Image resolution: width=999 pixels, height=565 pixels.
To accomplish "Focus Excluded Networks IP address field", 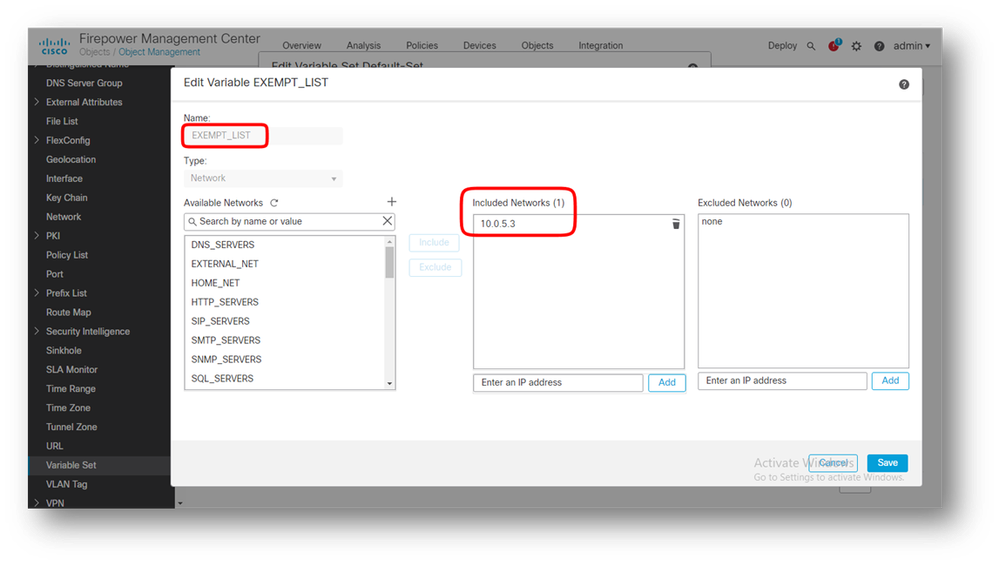I will coord(782,381).
